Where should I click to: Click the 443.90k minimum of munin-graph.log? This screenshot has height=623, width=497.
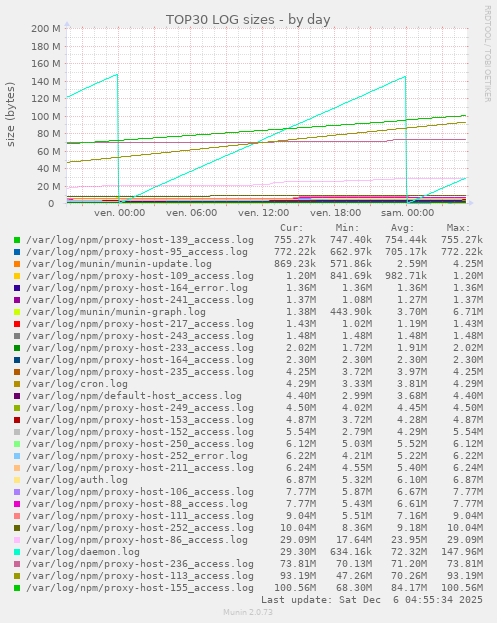click(x=351, y=312)
